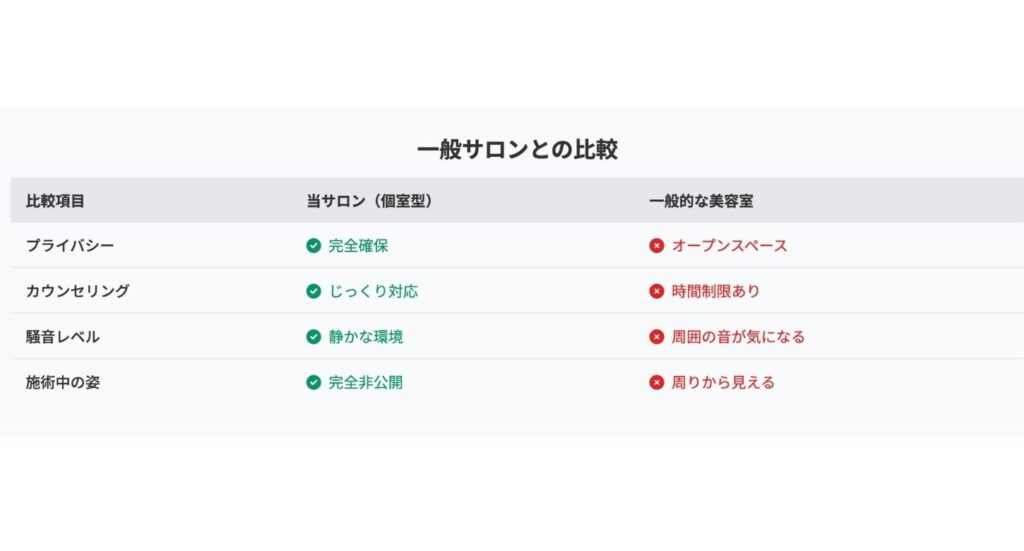Select the カウンセリング row label

pyautogui.click(x=78, y=291)
